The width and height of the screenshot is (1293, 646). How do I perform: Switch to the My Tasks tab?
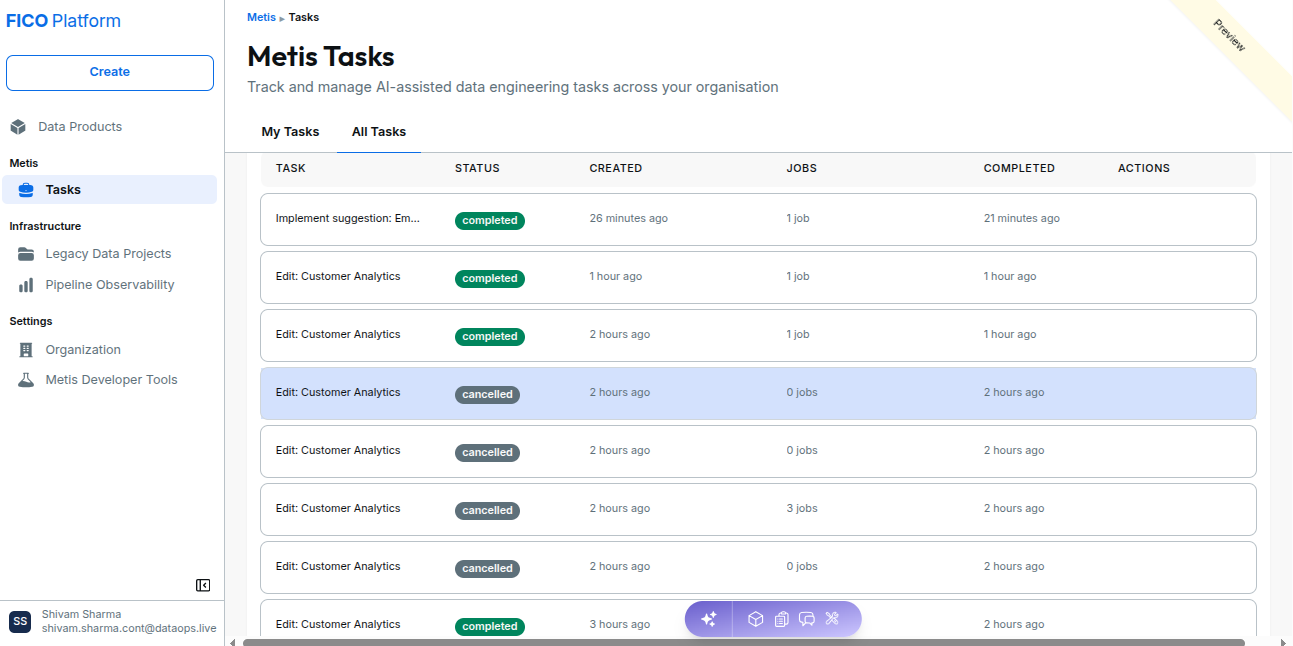point(290,132)
